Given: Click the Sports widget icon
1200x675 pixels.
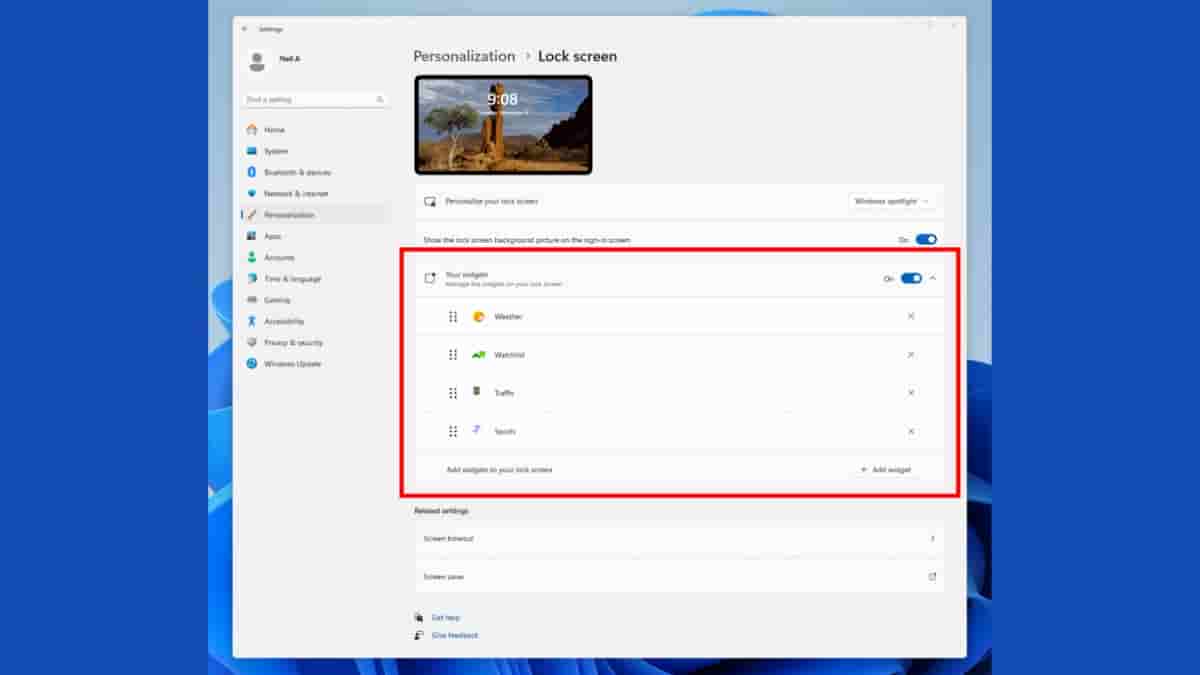Looking at the screenshot, I should (477, 430).
